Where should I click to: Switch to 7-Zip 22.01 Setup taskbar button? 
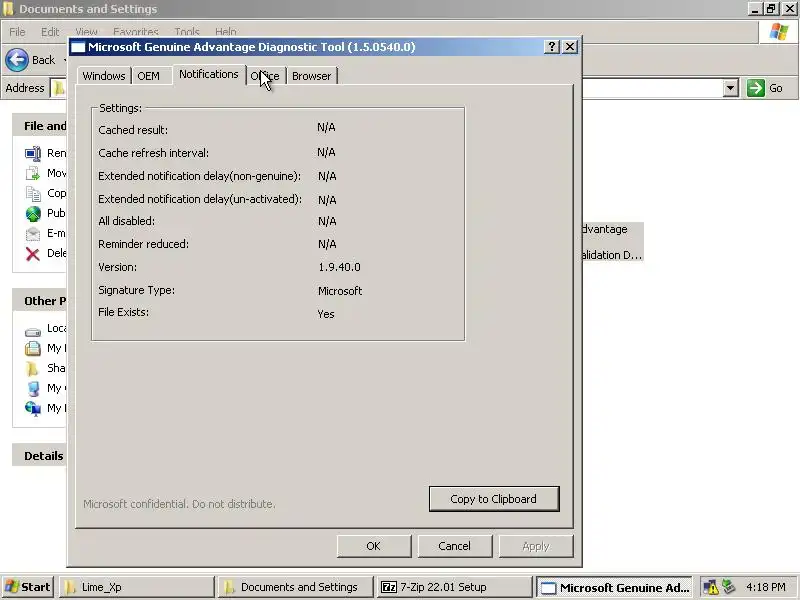[454, 587]
